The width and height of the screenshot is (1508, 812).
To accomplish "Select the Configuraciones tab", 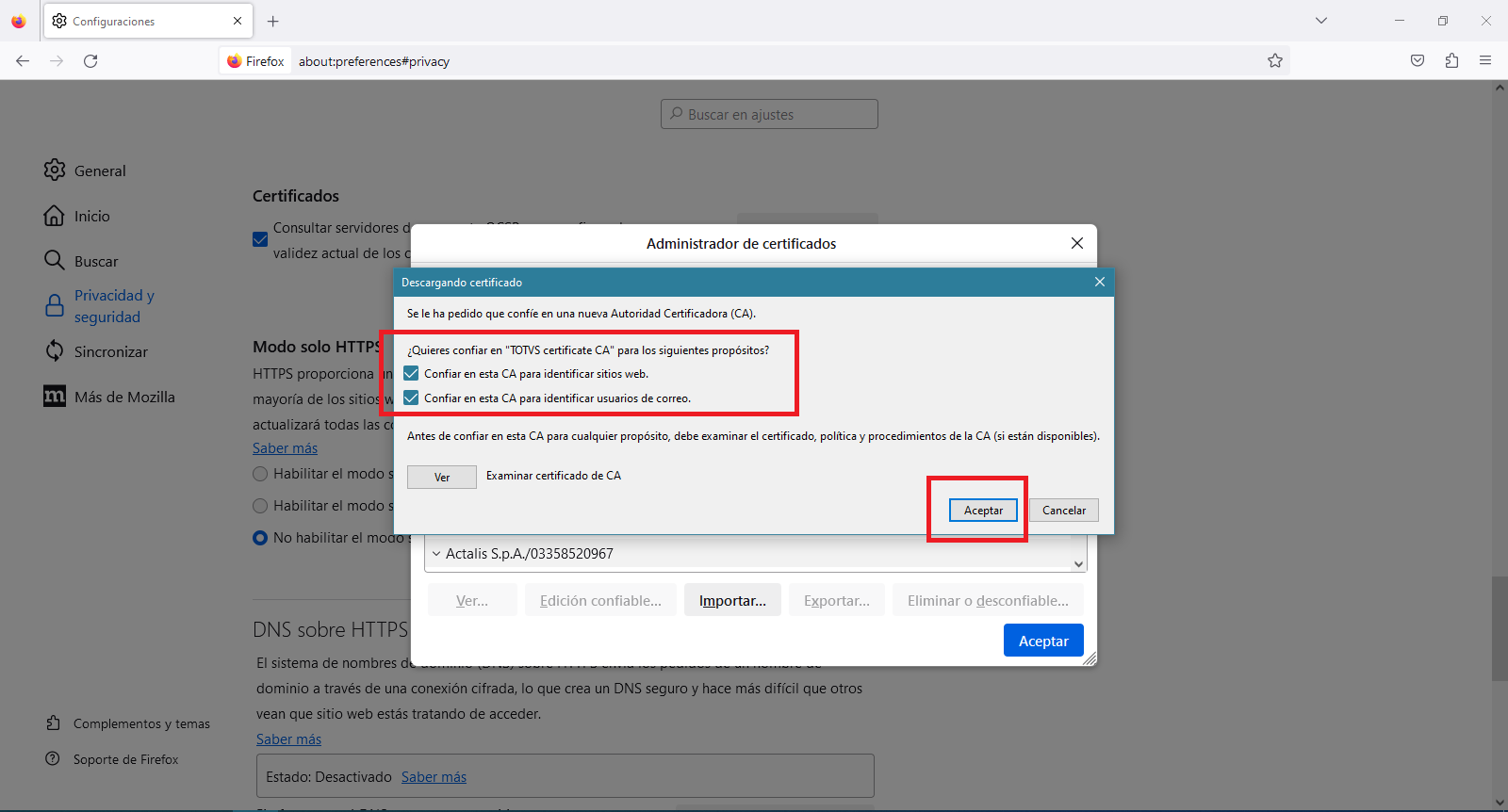I will point(147,21).
